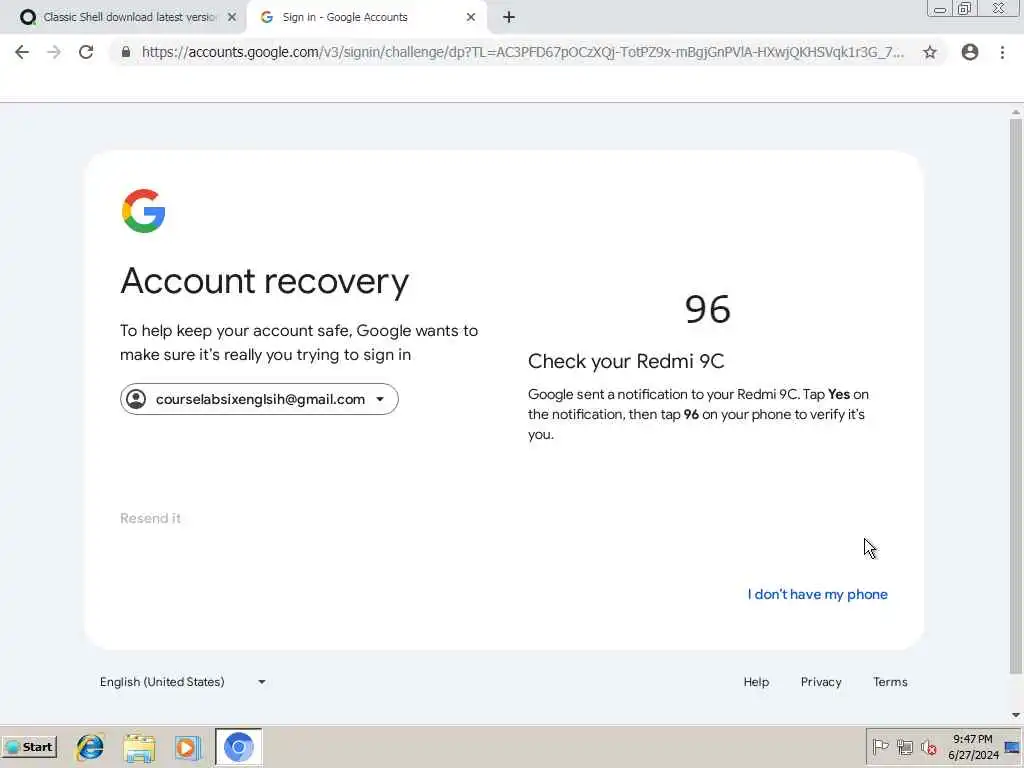Viewport: 1024px width, 768px height.
Task: Open the Privacy link
Action: [x=821, y=682]
